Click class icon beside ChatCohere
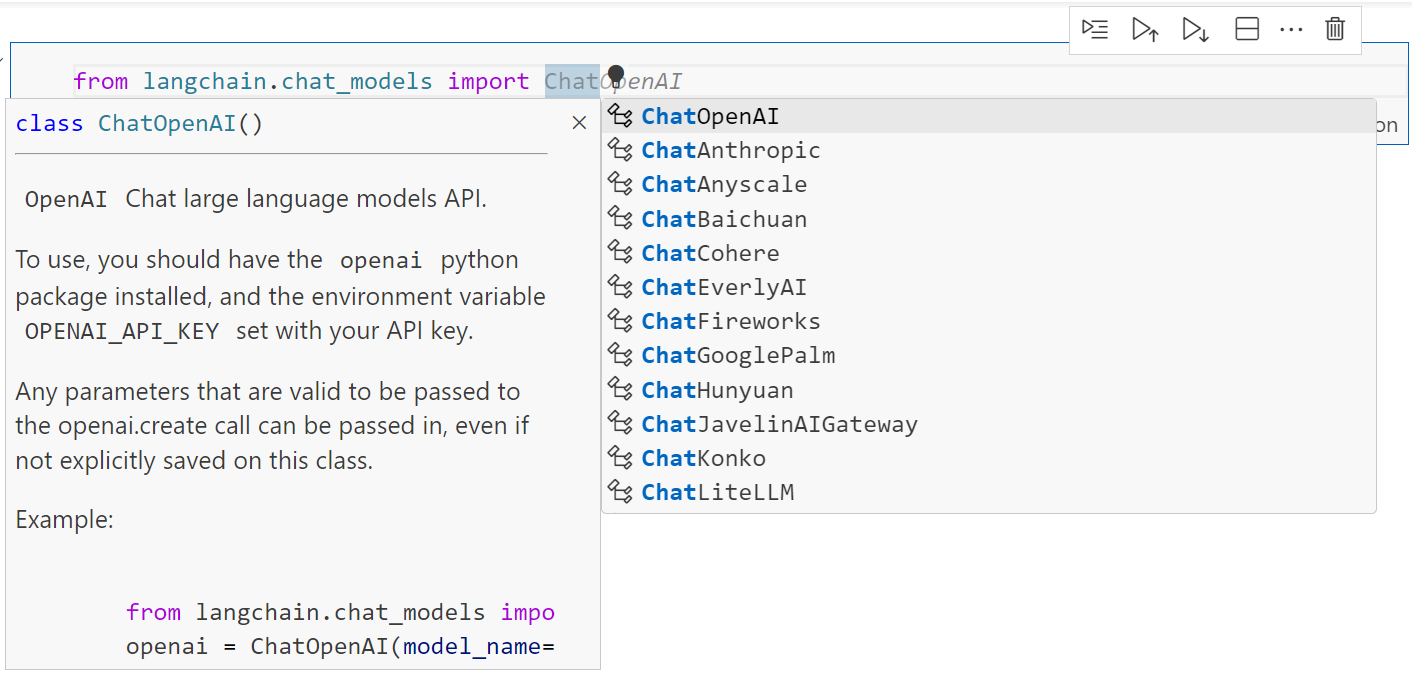 coord(621,253)
